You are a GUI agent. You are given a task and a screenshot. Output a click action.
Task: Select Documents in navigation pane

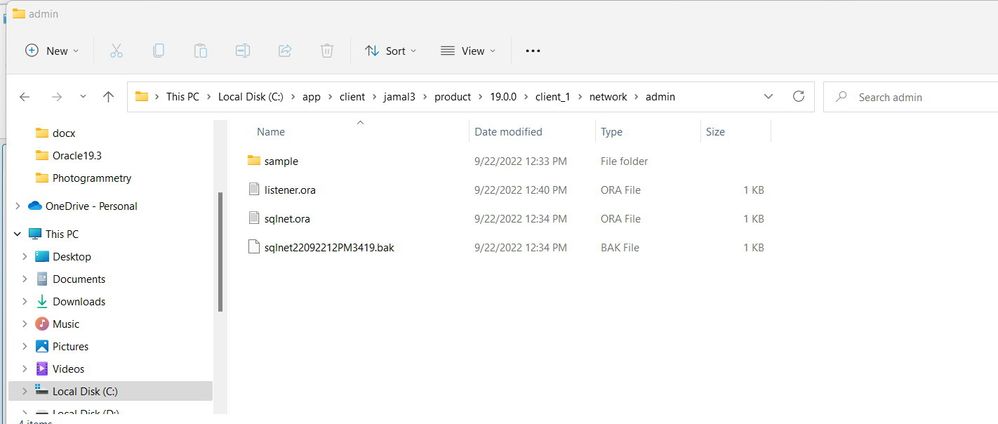(x=79, y=279)
